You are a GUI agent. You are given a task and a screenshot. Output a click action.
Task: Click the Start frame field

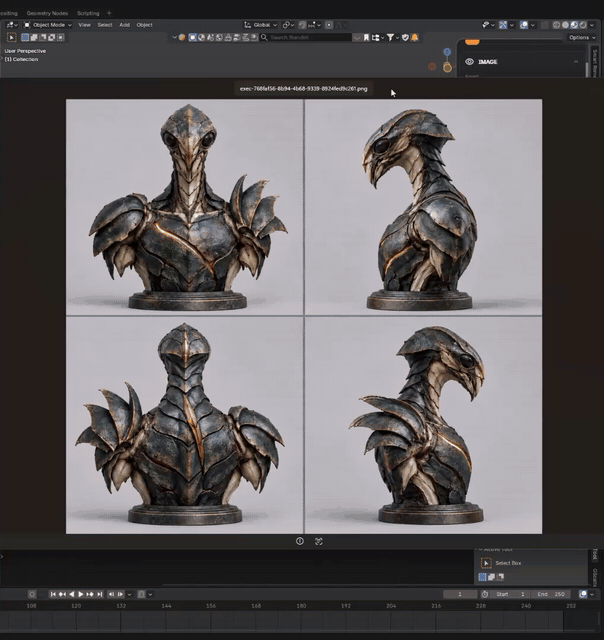tap(510, 594)
